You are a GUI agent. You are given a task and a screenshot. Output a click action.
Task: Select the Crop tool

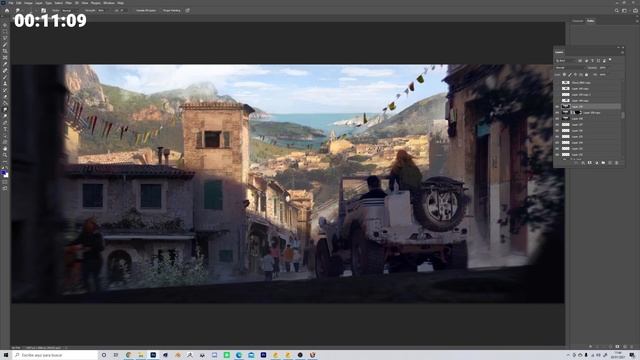click(5, 51)
